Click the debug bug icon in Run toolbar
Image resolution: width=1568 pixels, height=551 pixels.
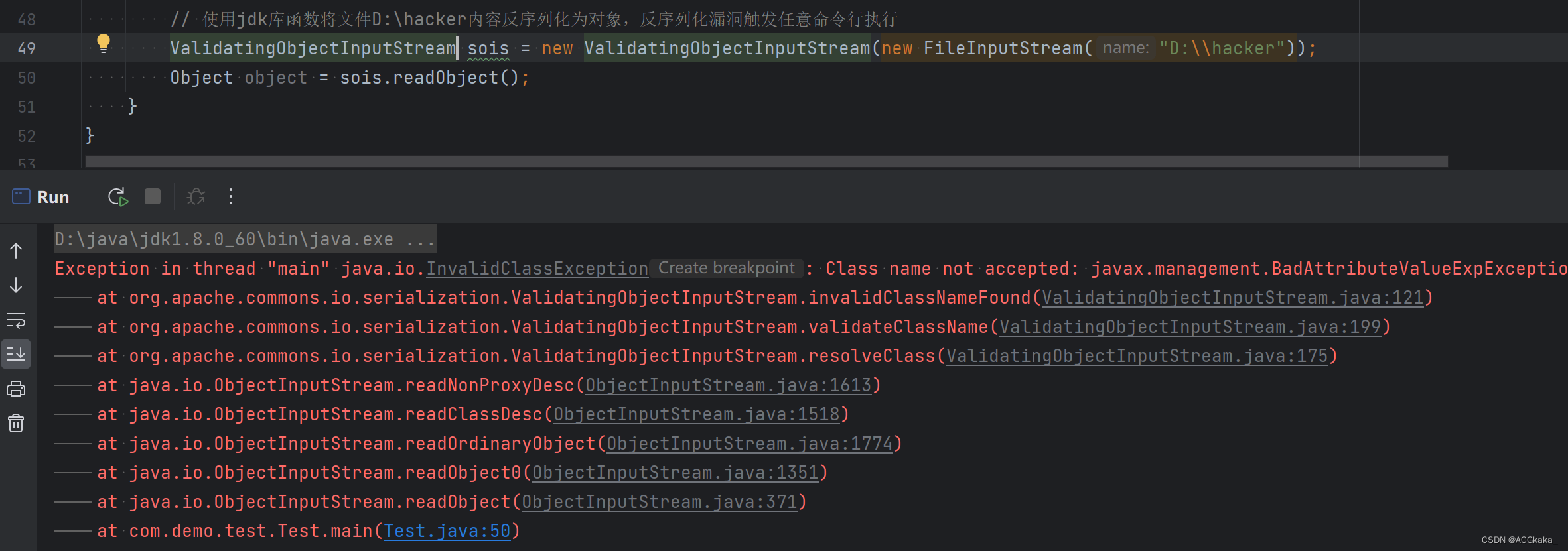(x=196, y=197)
